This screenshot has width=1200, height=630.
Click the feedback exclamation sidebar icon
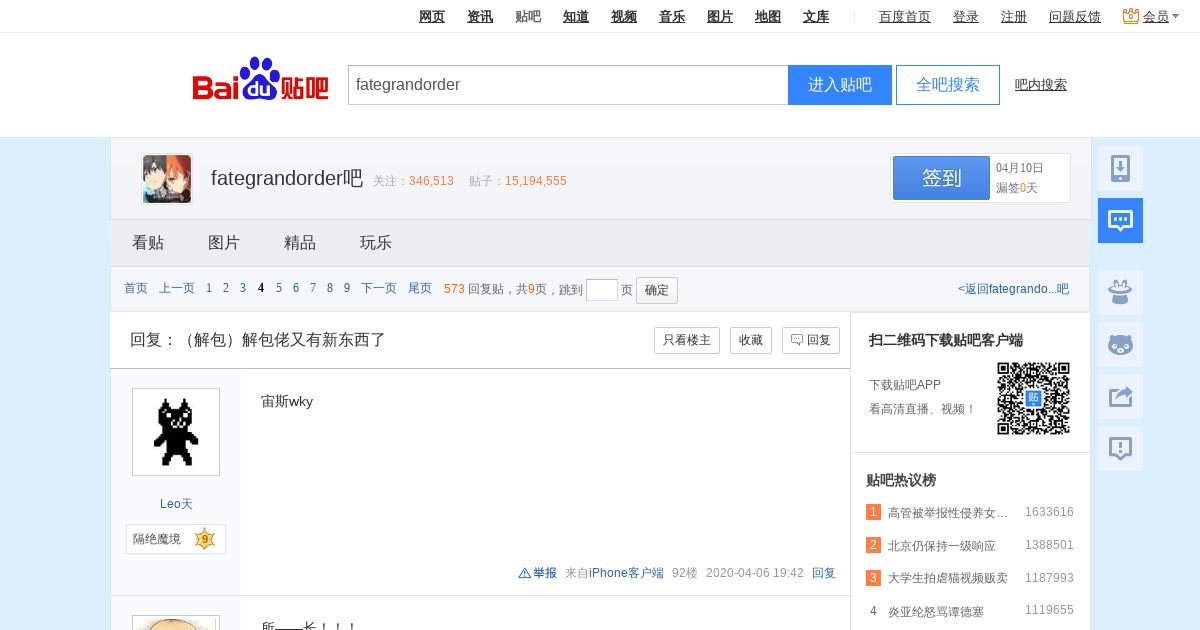click(x=1120, y=448)
